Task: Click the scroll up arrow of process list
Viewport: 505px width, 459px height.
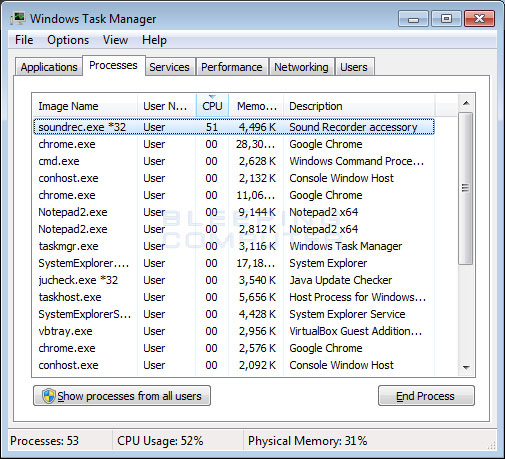Action: point(466,103)
